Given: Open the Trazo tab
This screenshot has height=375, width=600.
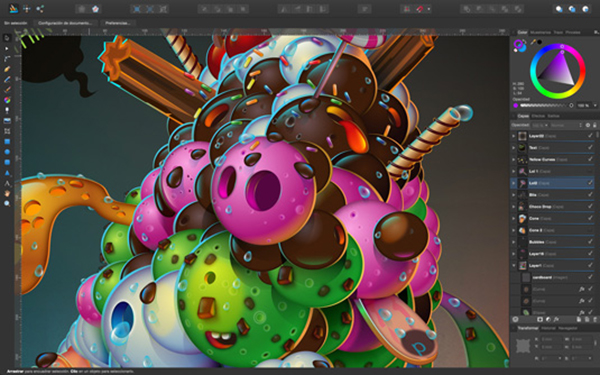Looking at the screenshot, I should click(x=558, y=33).
